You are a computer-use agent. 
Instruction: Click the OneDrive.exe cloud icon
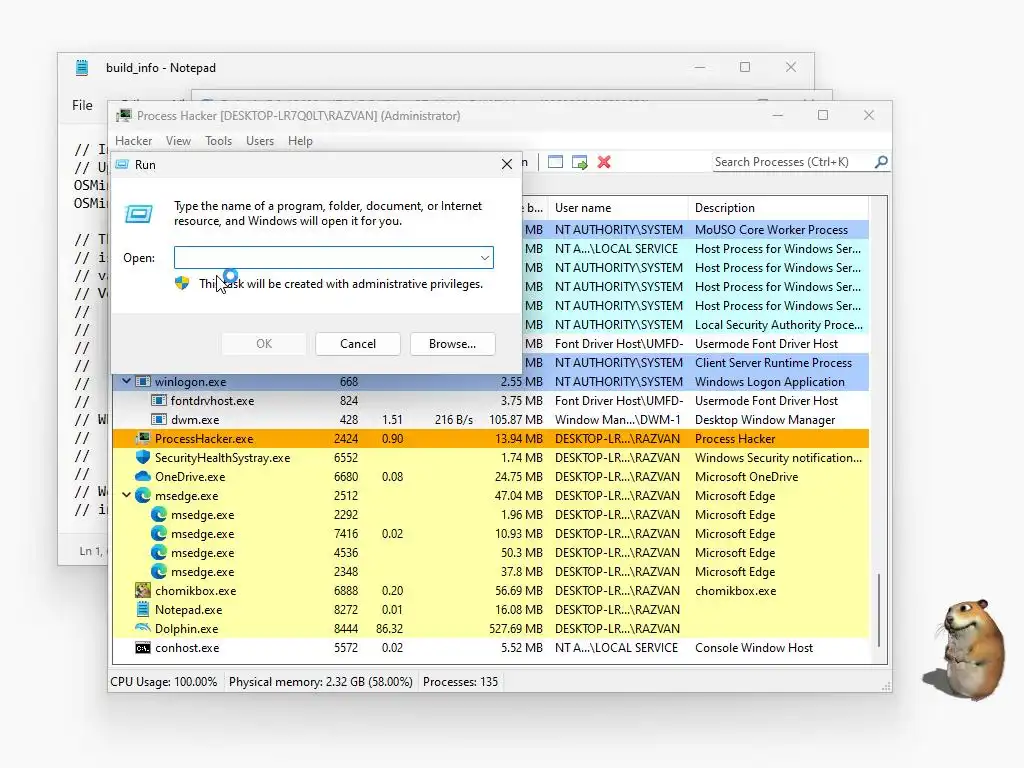click(143, 476)
